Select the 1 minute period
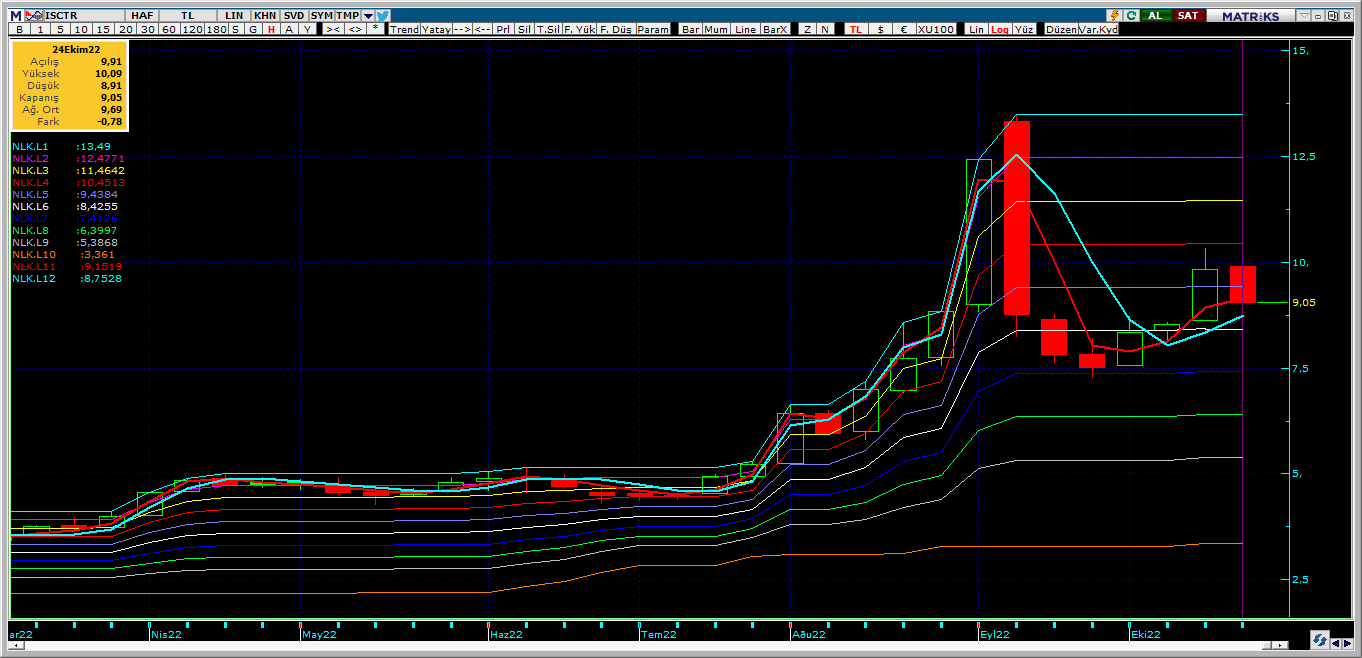The height and width of the screenshot is (658, 1362). 40,29
